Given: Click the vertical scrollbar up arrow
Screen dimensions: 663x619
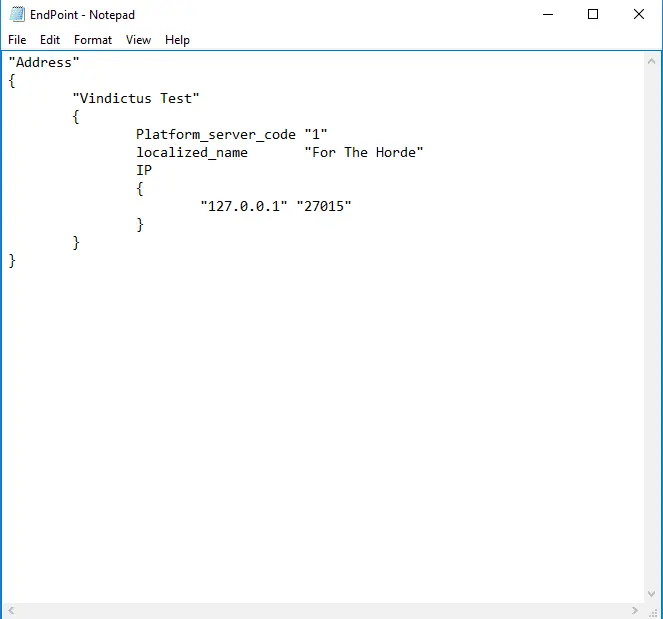Looking at the screenshot, I should (652, 61).
